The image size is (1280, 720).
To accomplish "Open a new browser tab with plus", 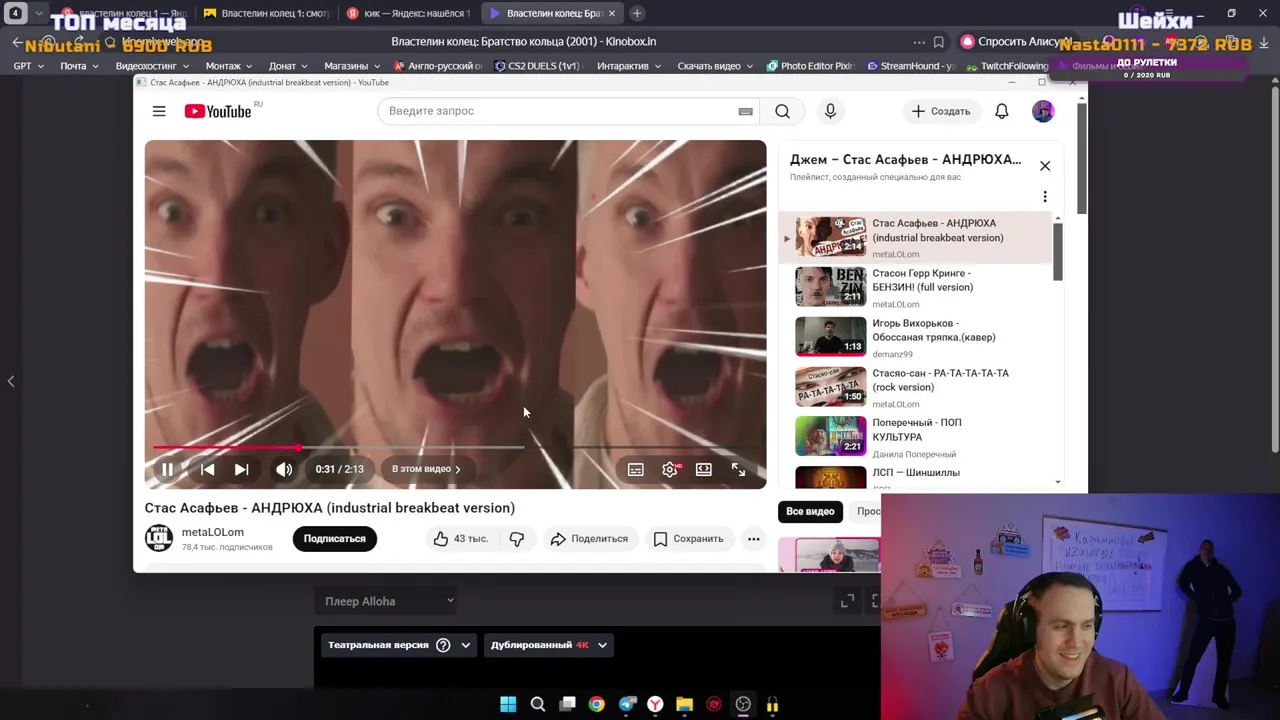I will coord(637,13).
